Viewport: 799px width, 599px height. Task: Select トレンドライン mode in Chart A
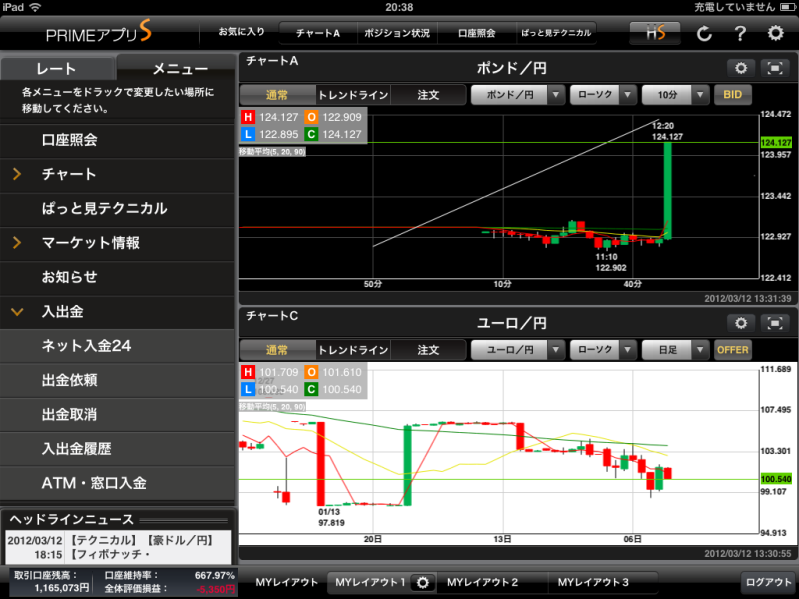pyautogui.click(x=353, y=95)
